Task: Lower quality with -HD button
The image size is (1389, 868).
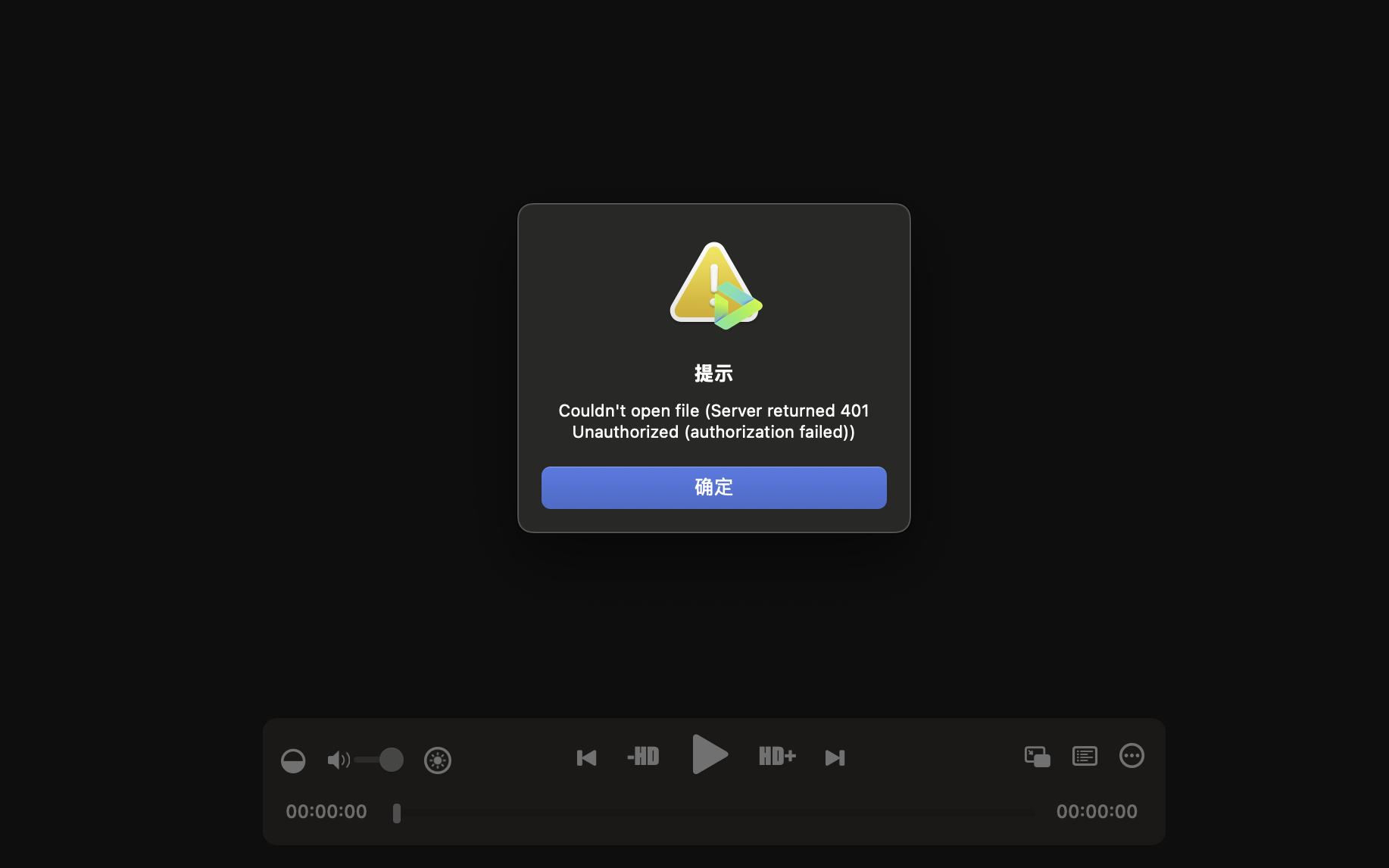Action: [643, 756]
